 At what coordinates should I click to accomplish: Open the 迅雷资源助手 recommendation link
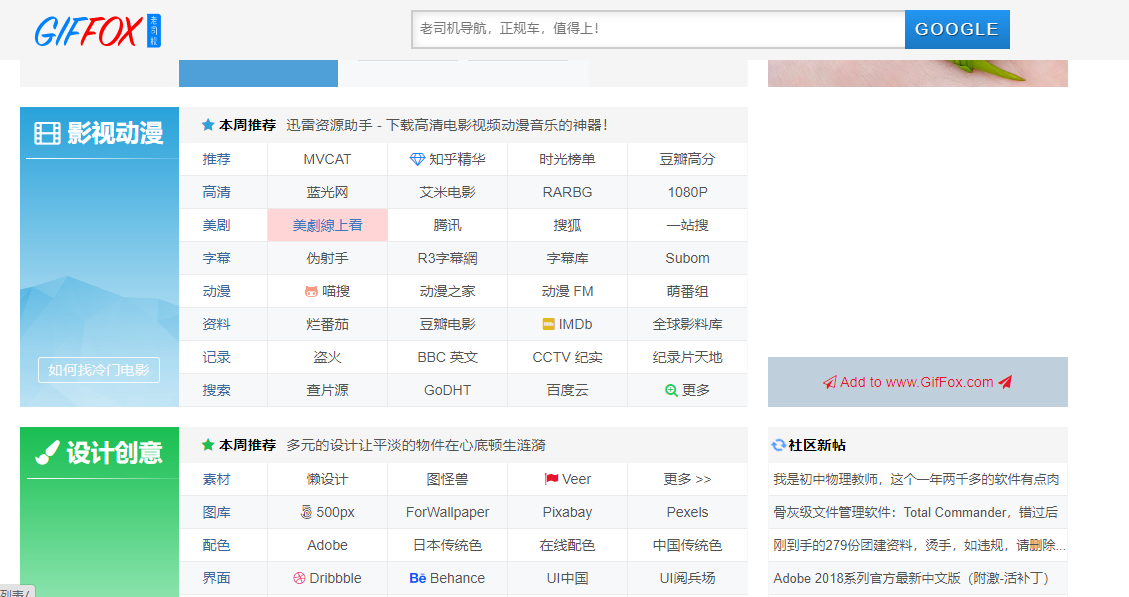446,125
